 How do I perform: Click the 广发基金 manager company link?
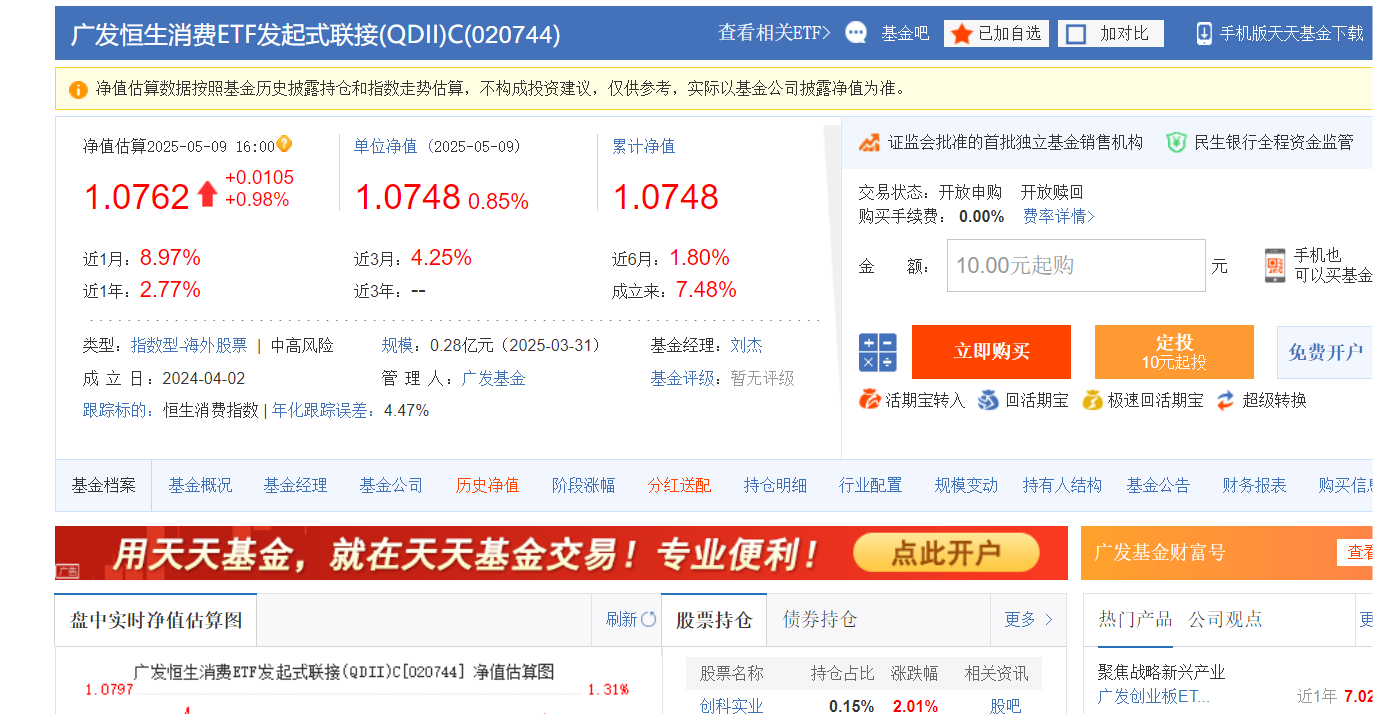pos(494,378)
